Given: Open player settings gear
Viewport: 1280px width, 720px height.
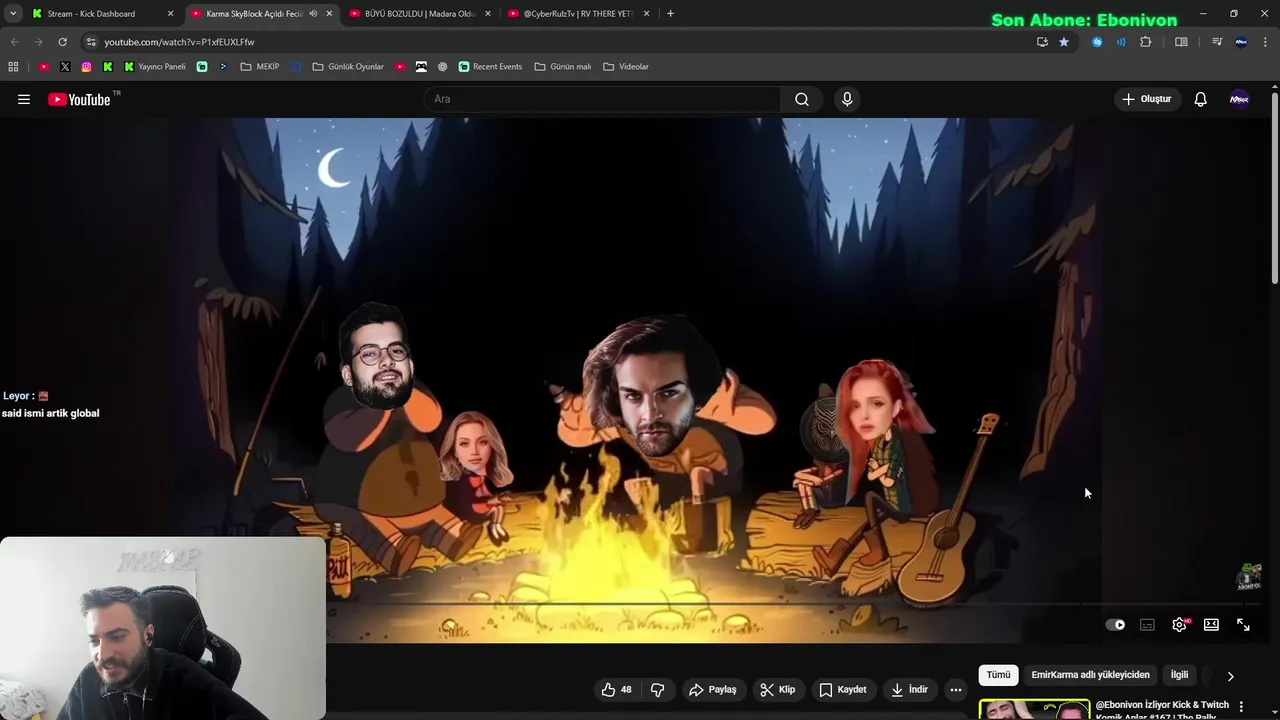Looking at the screenshot, I should pos(1179,624).
